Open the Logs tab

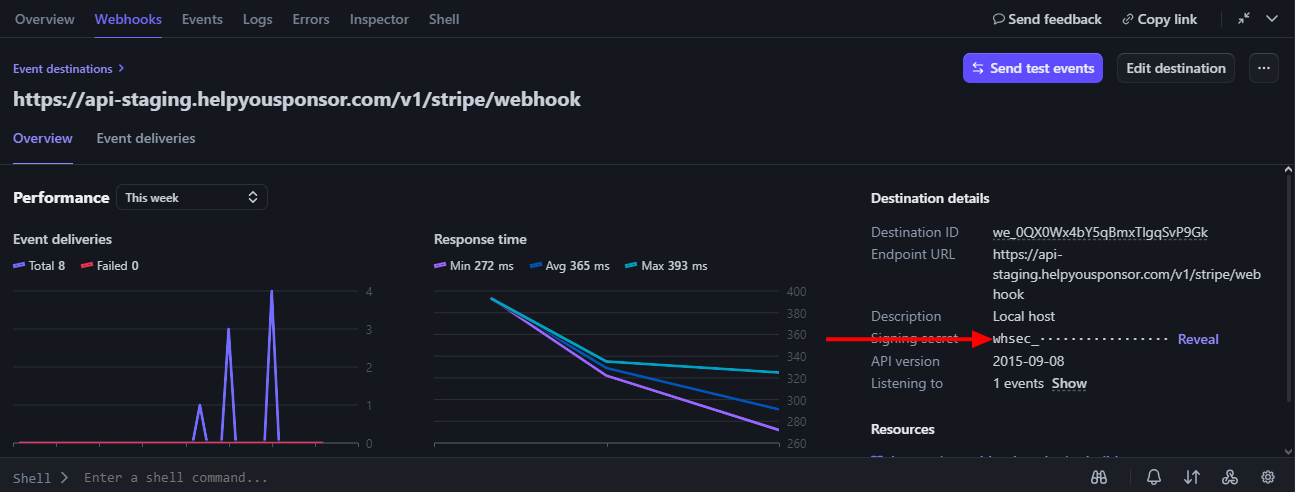pyautogui.click(x=257, y=19)
